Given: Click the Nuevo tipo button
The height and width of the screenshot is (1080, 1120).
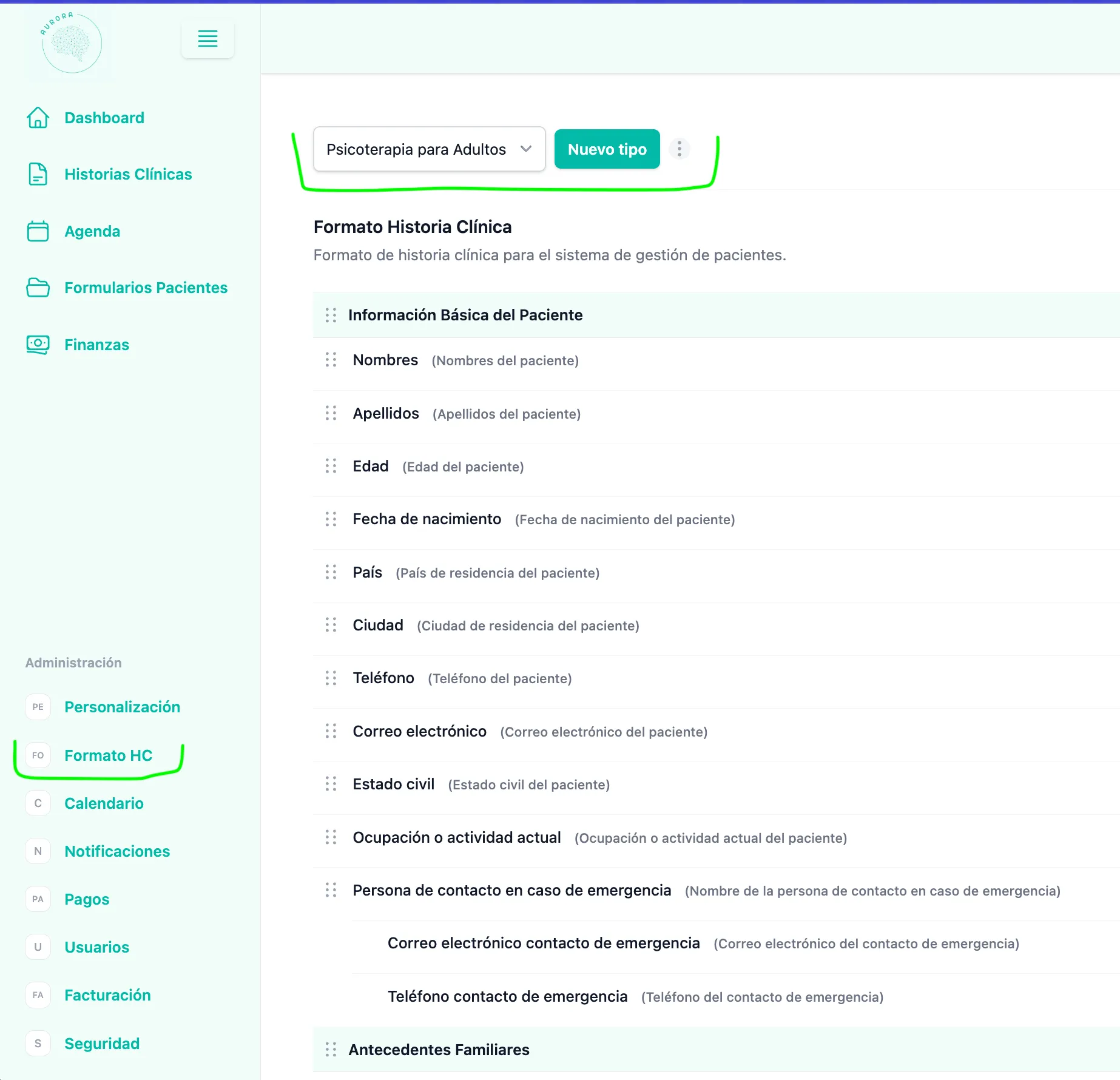Looking at the screenshot, I should 607,149.
